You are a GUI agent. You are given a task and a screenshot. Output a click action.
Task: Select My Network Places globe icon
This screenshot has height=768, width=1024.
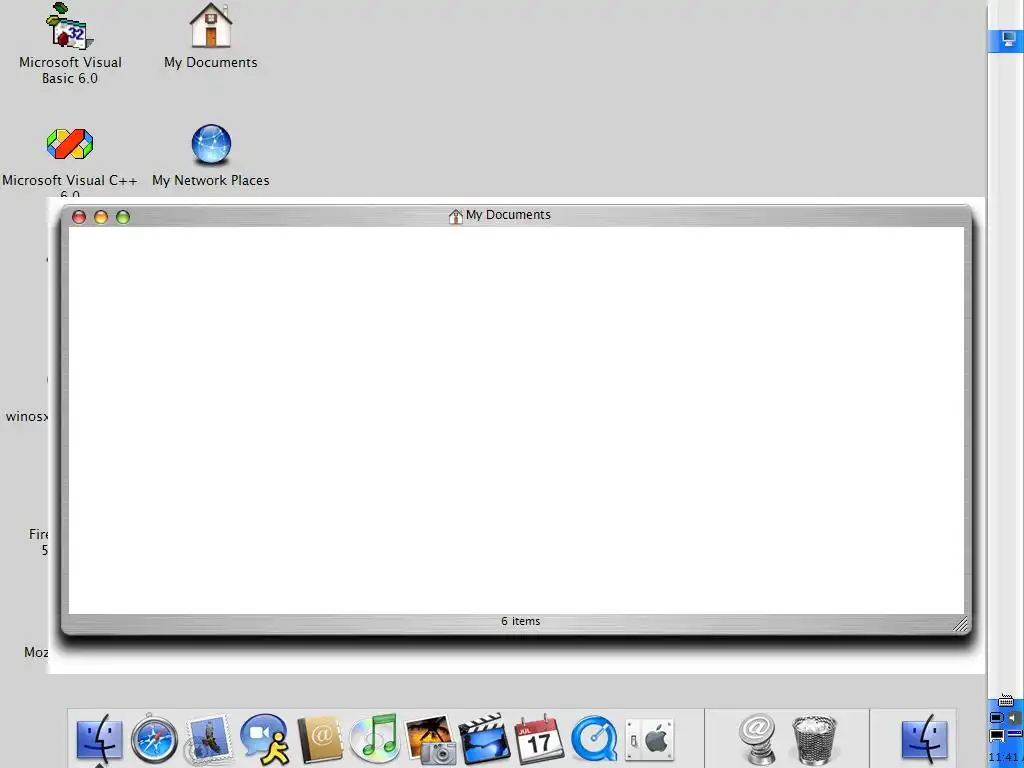pyautogui.click(x=211, y=144)
